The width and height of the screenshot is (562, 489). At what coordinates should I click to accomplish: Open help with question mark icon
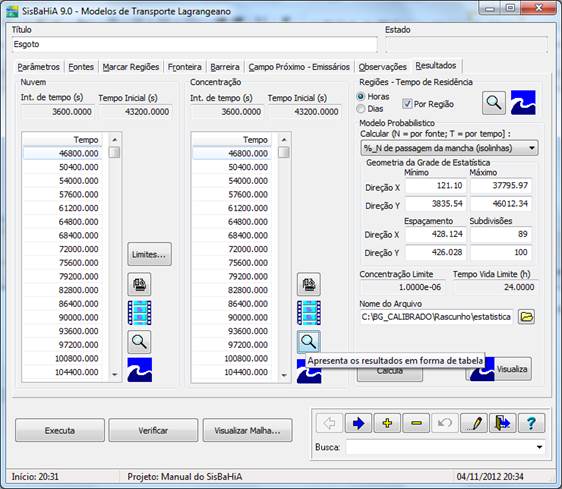pos(531,423)
